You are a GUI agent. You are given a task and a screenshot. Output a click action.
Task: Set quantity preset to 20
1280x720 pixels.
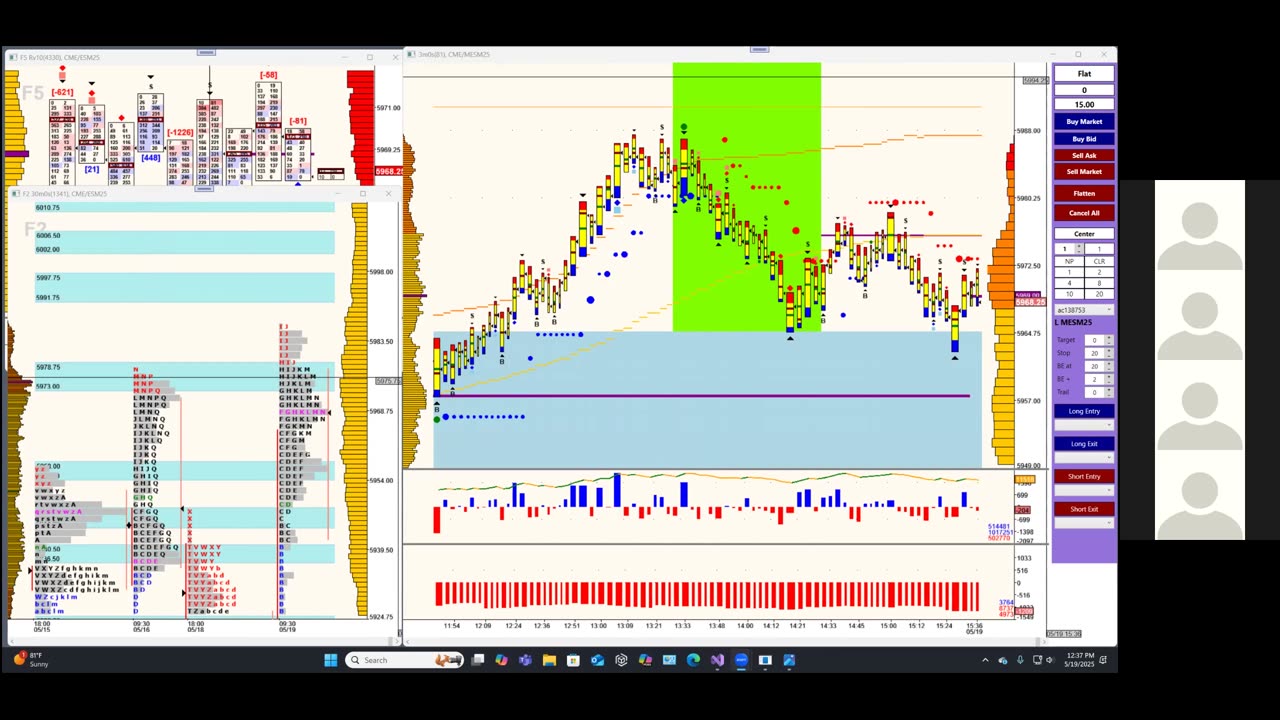click(1099, 294)
